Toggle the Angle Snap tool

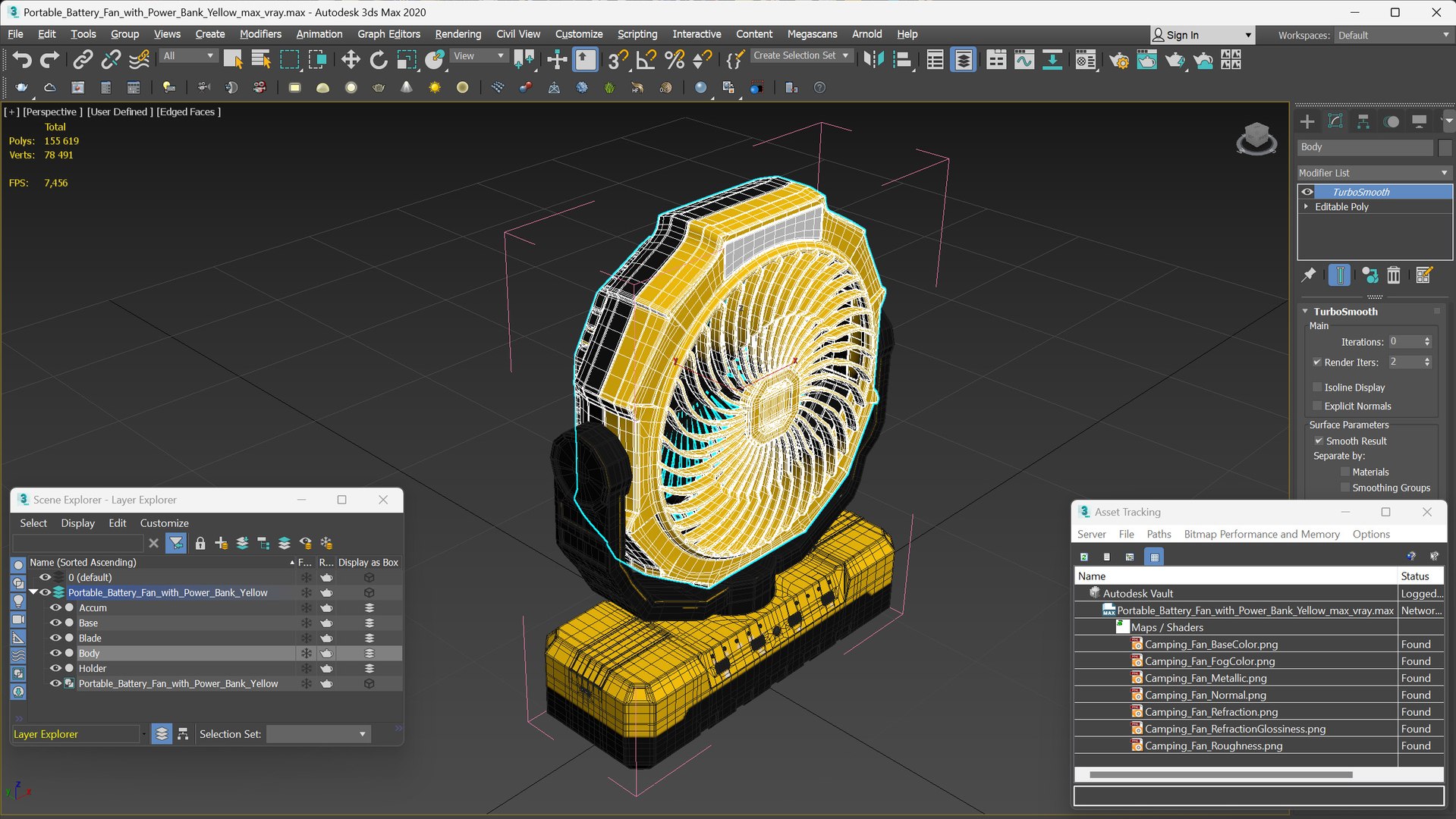[x=646, y=60]
